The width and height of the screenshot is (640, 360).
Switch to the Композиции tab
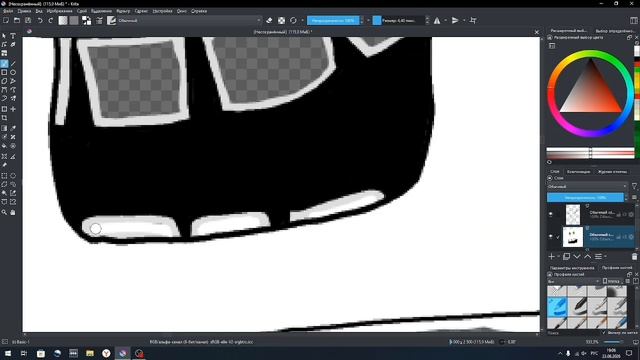click(x=578, y=171)
